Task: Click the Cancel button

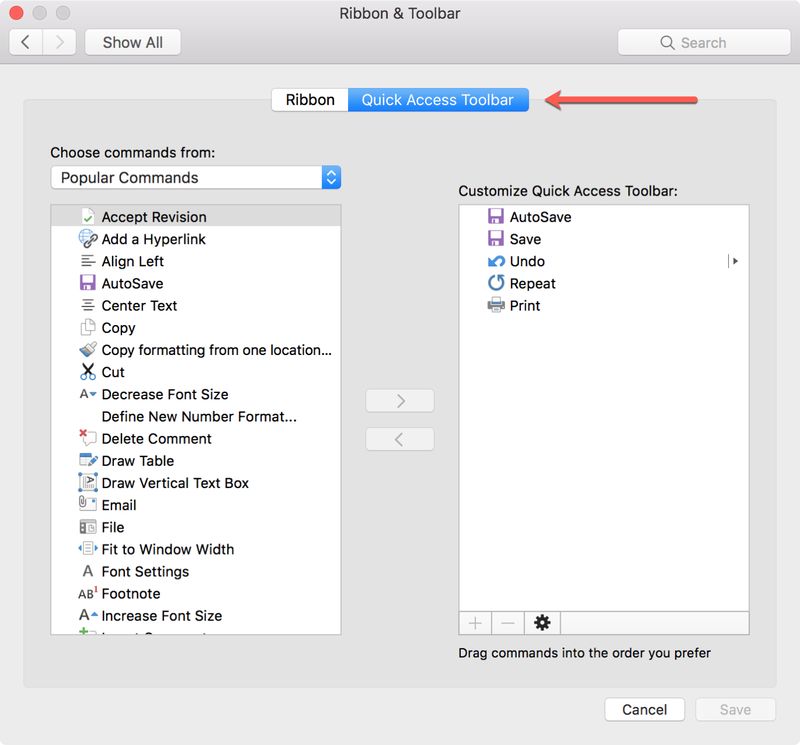Action: point(644,709)
